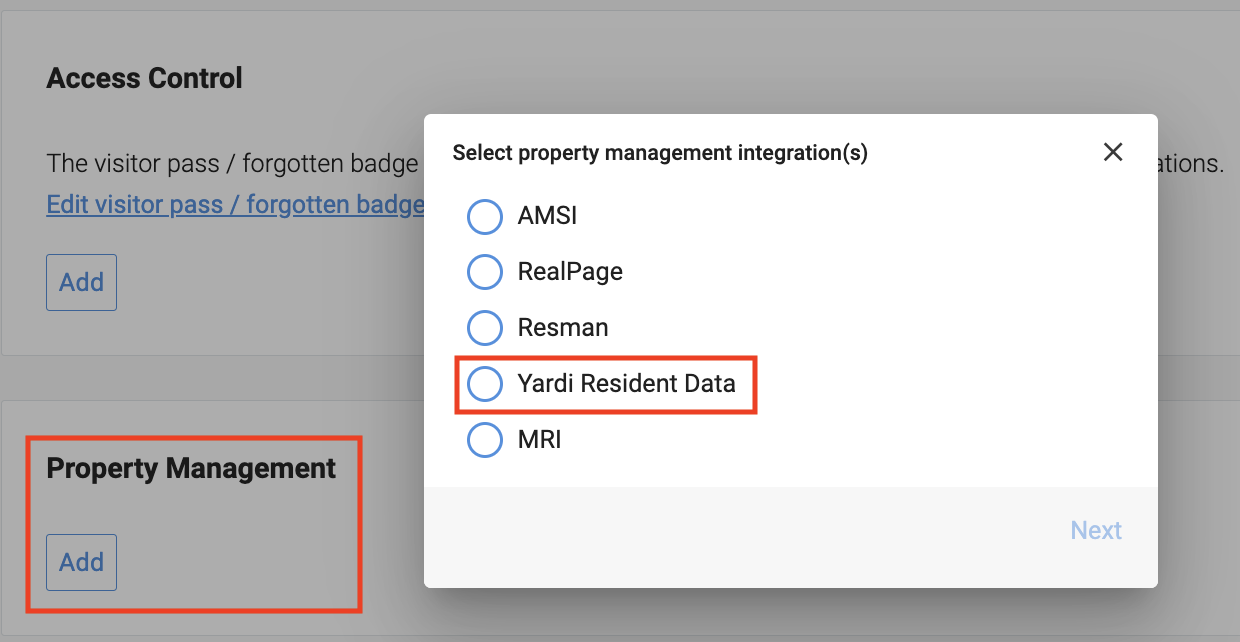Click the AMSI label text
1240x642 pixels.
[x=547, y=216]
